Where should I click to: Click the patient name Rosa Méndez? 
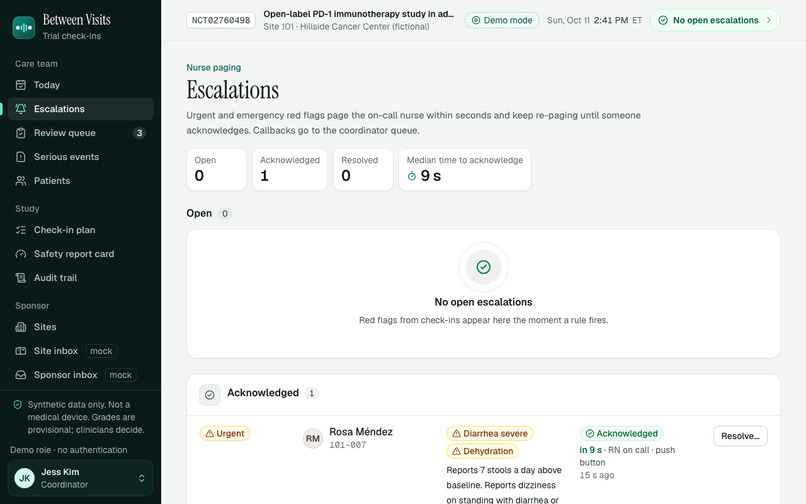[361, 431]
